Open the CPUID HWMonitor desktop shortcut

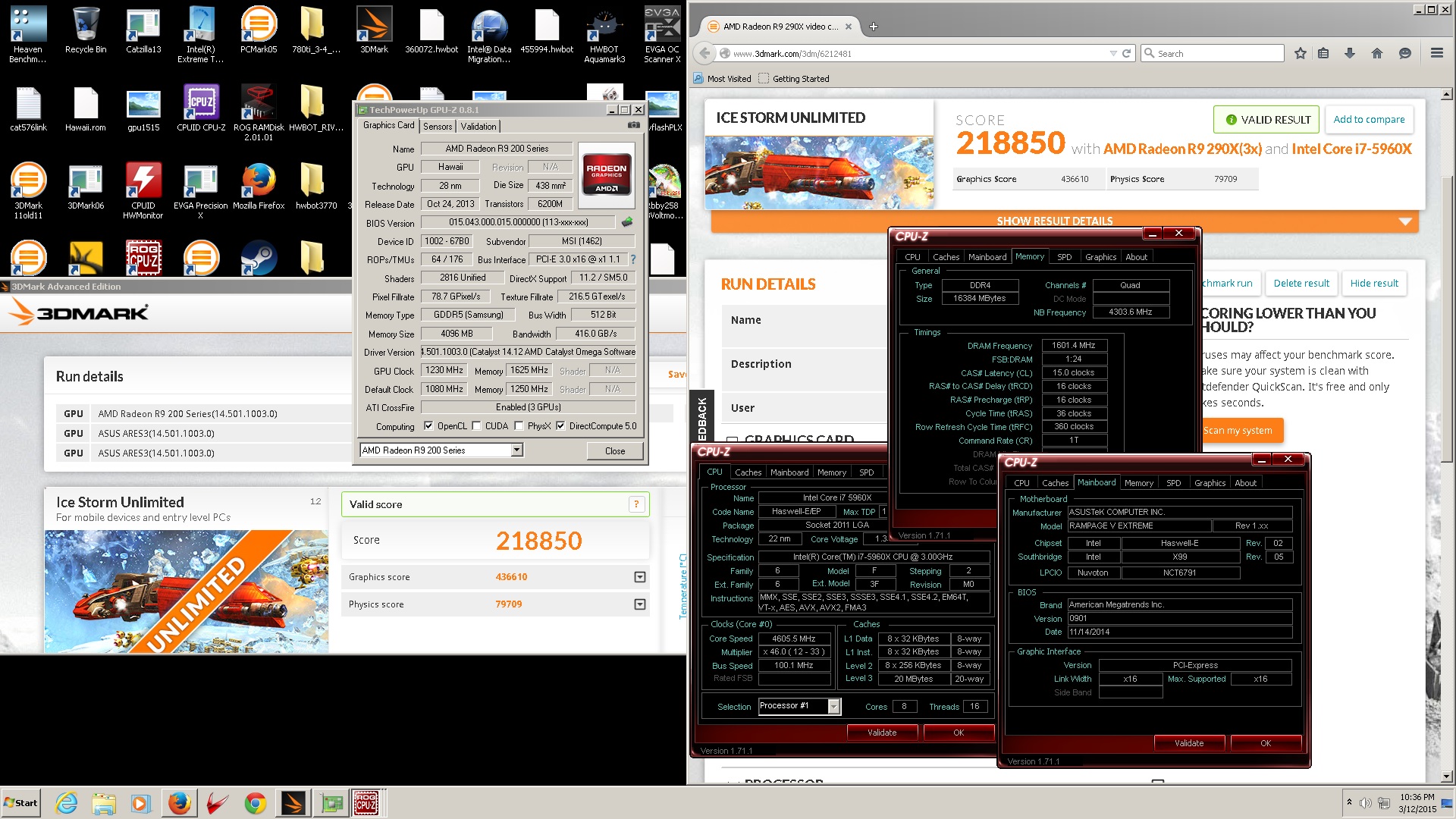[x=143, y=190]
